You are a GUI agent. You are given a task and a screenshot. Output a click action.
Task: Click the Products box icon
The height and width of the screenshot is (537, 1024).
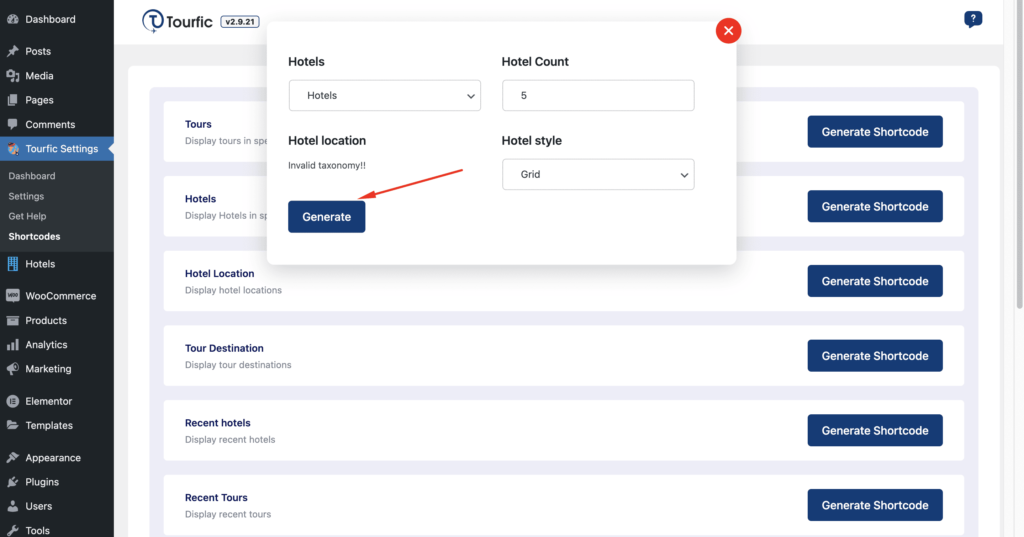point(12,320)
